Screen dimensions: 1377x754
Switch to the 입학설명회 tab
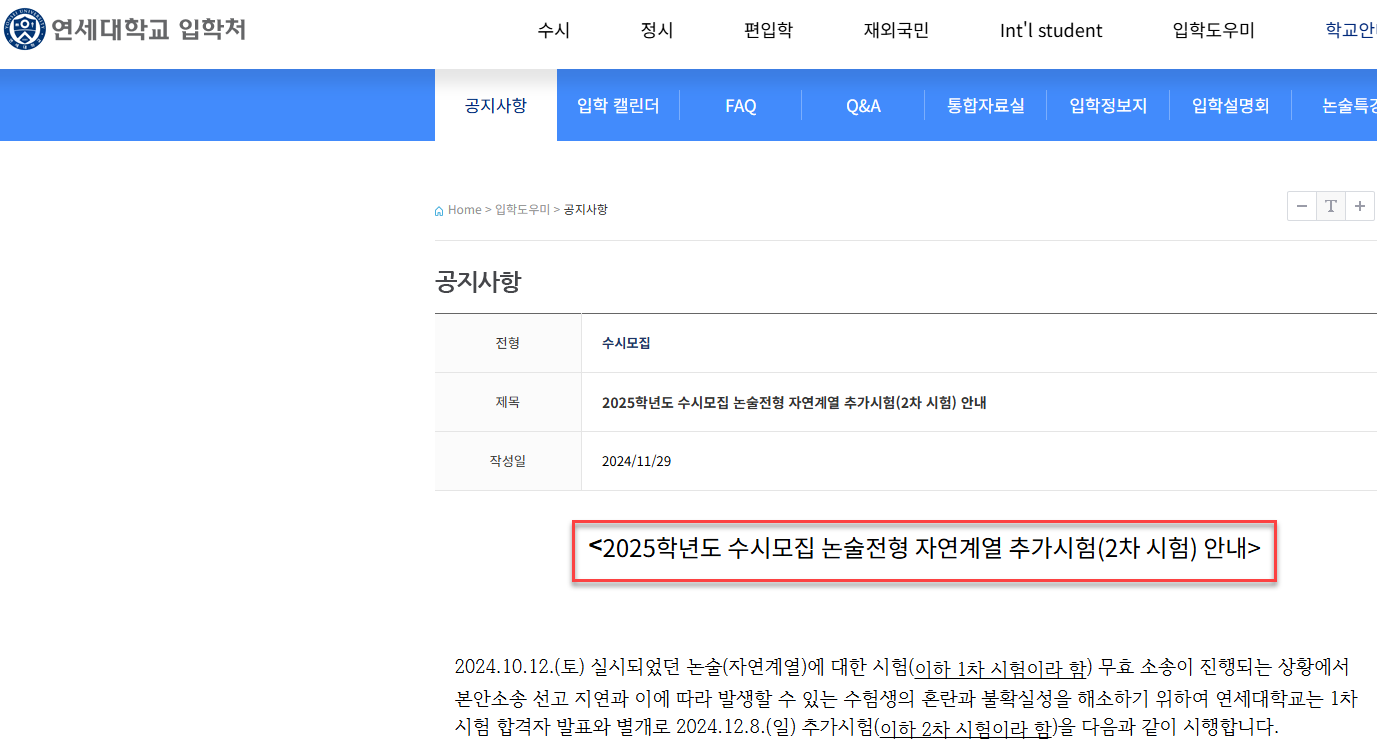coord(1230,104)
